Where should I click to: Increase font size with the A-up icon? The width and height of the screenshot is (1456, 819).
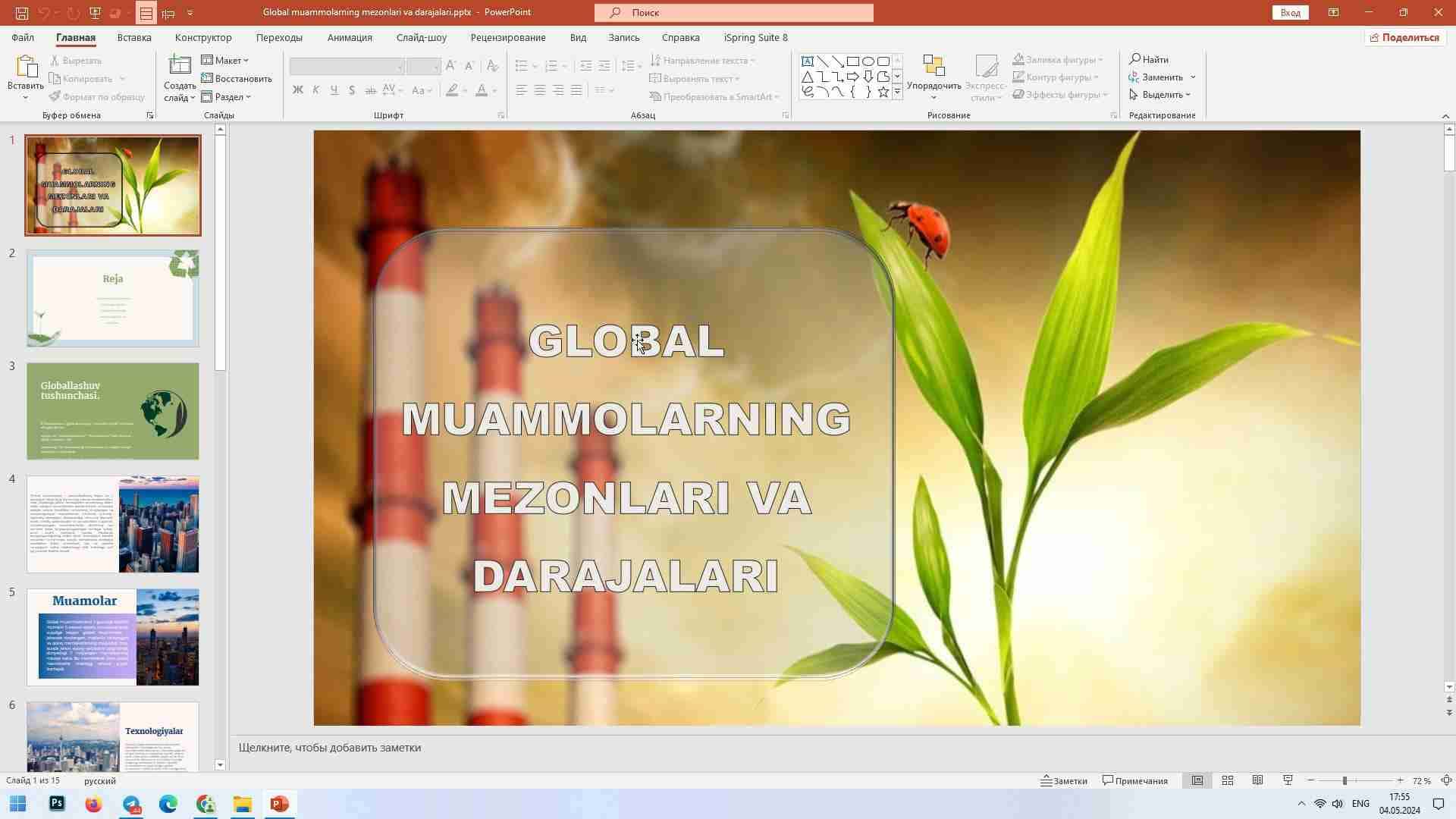[x=451, y=66]
